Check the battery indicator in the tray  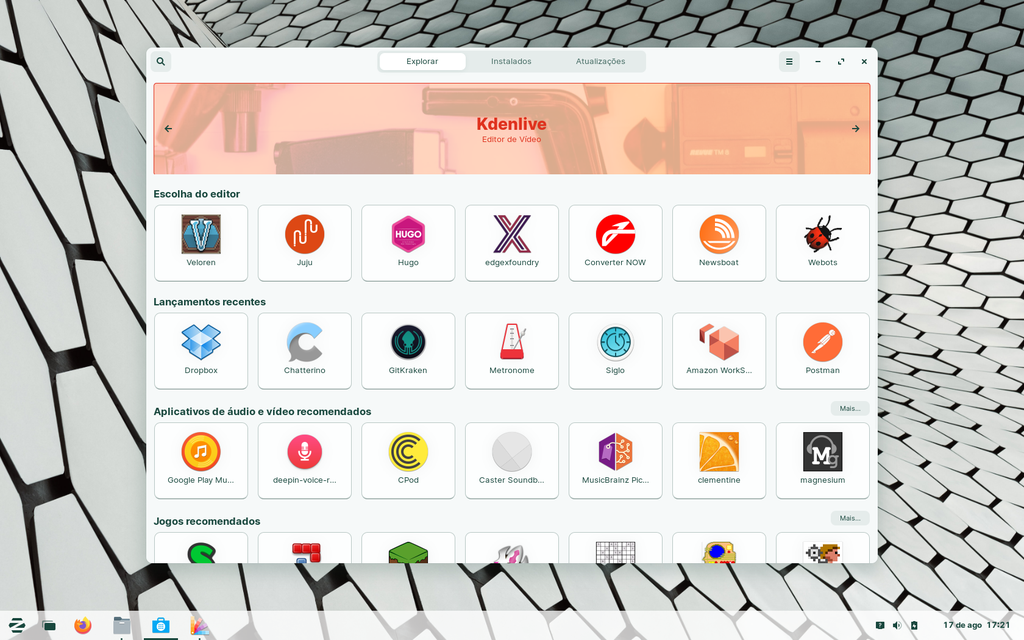pyautogui.click(x=914, y=626)
